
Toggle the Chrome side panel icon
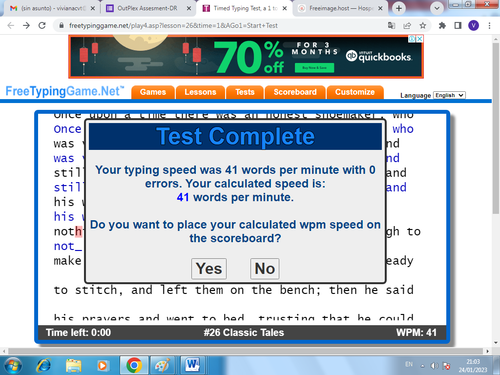(458, 26)
